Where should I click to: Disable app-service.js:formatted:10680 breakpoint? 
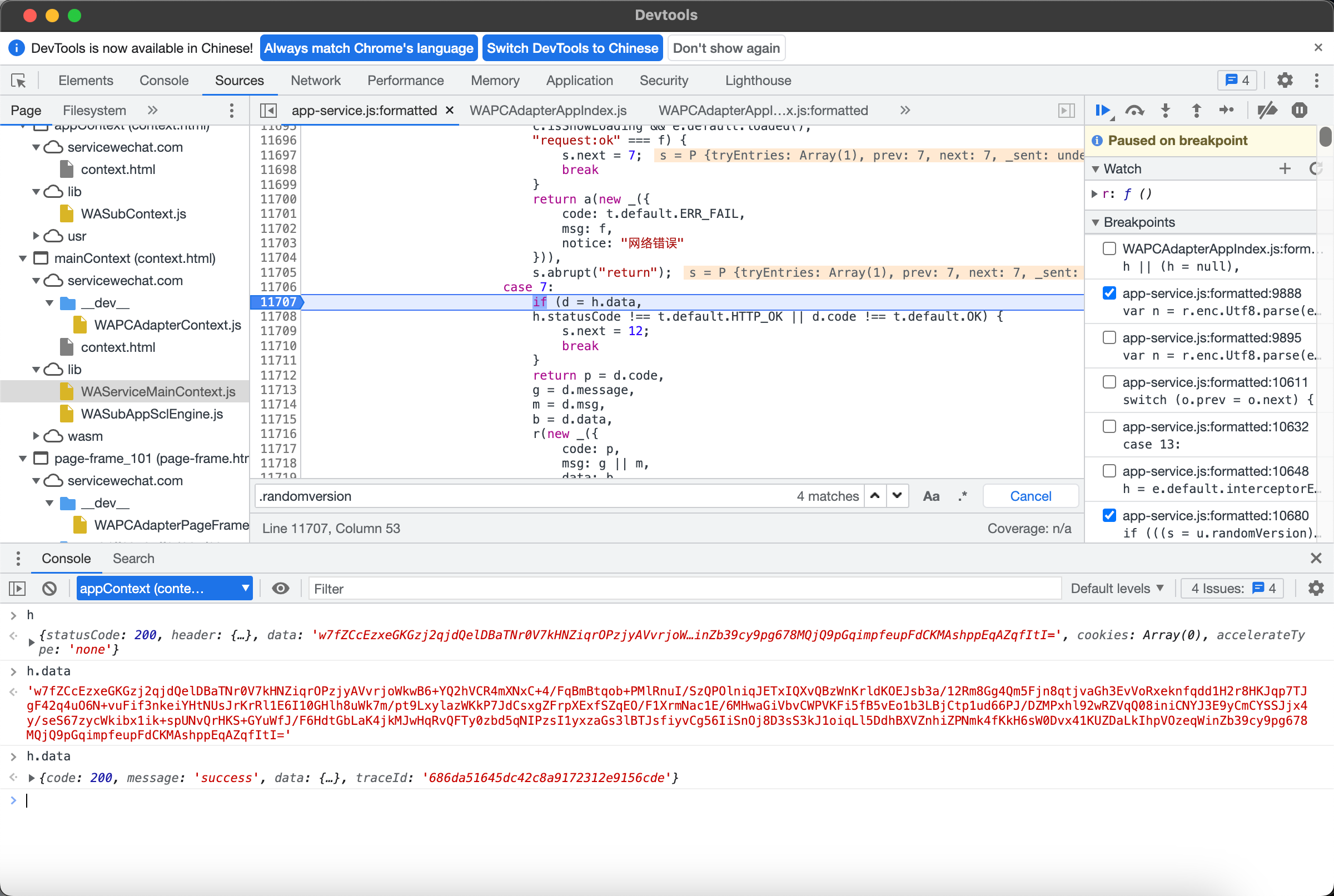1109,515
